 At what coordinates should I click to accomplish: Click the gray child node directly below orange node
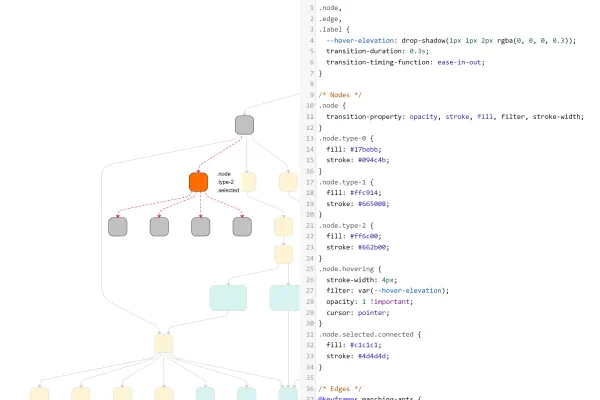(x=201, y=227)
